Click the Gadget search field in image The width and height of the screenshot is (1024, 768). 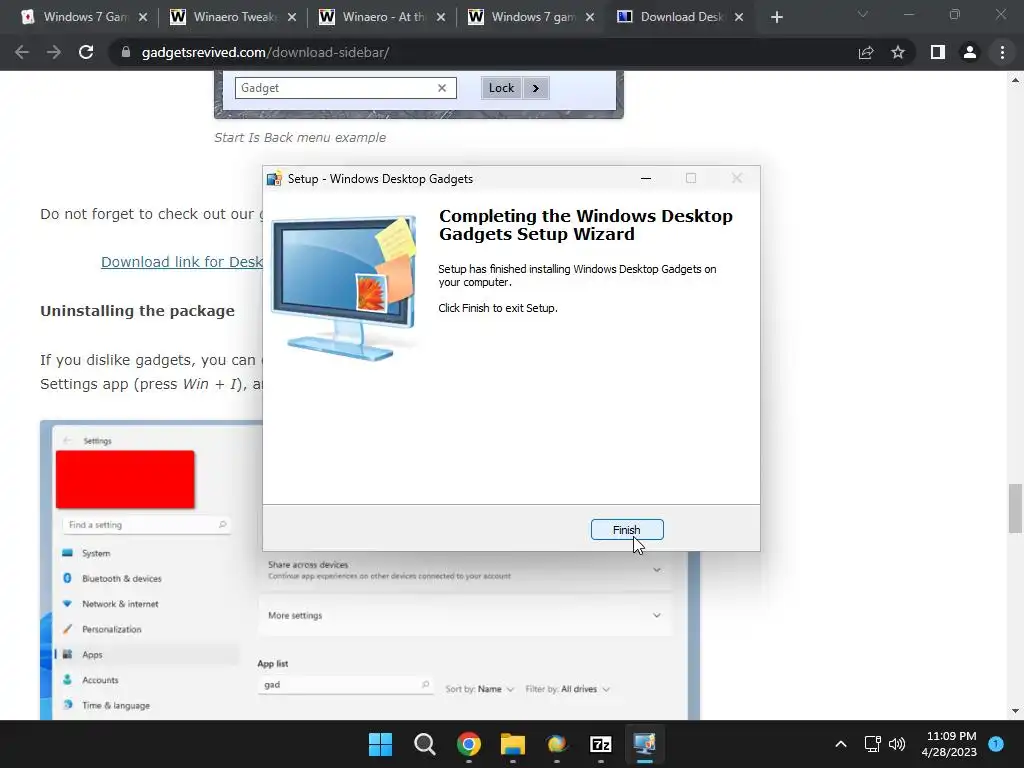[x=345, y=88]
